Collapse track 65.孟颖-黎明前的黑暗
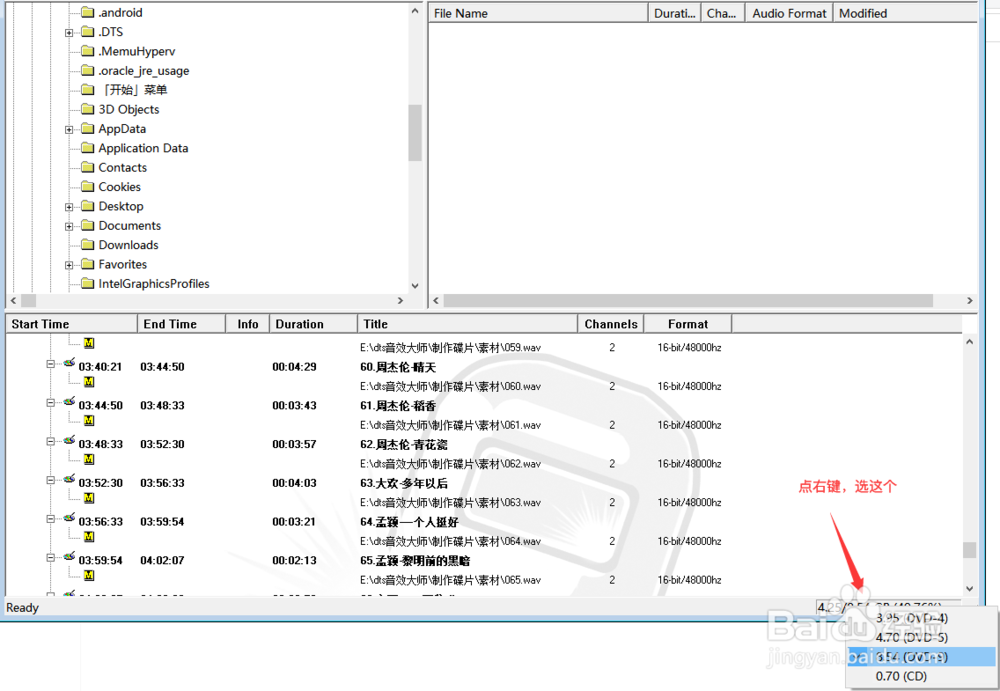This screenshot has height=691, width=1000. click(x=50, y=558)
